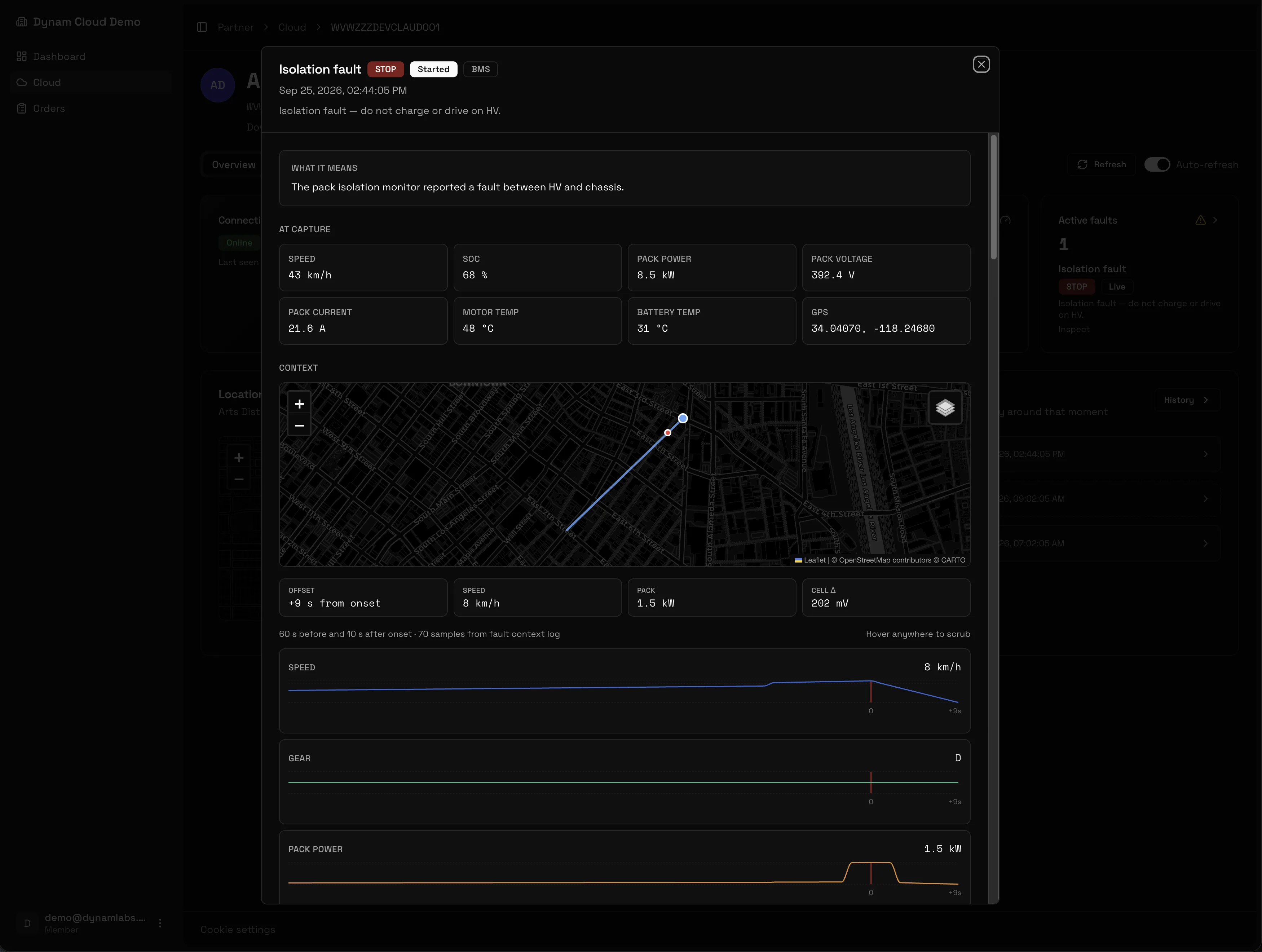
Task: Zoom out on the context map
Action: 299,426
